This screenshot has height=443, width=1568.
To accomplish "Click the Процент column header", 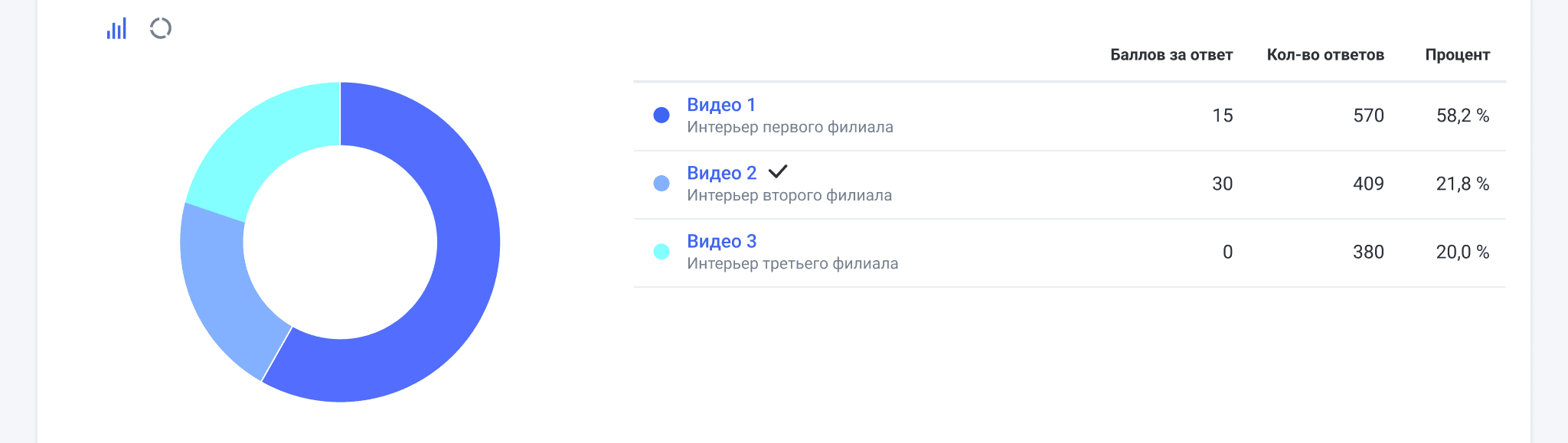I will point(1457,55).
